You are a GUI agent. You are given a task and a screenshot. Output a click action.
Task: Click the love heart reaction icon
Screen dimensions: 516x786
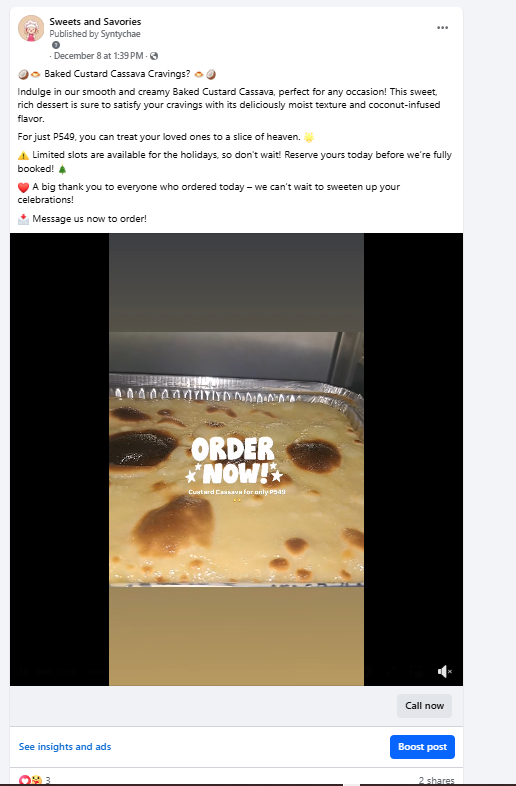(x=25, y=780)
